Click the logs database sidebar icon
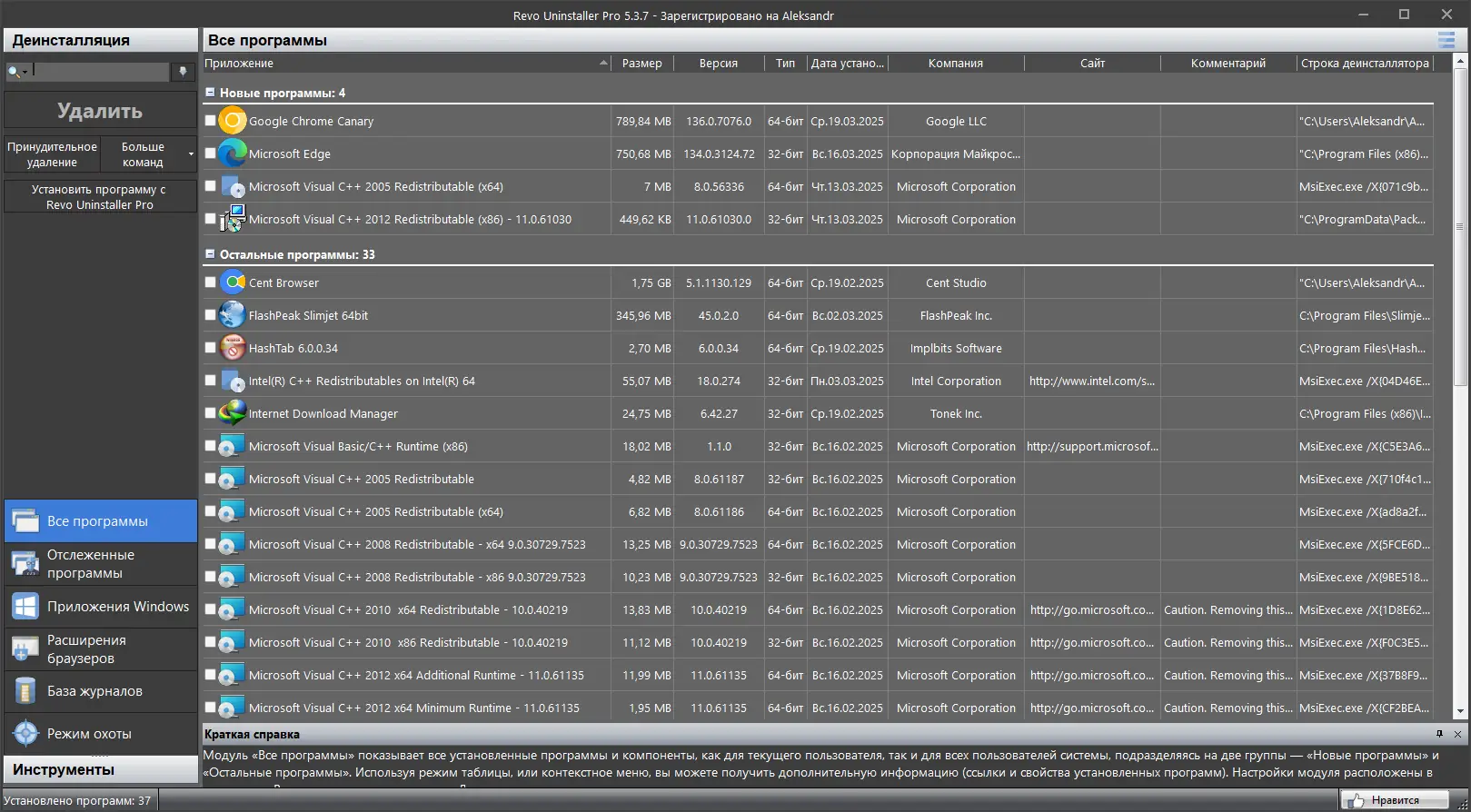1471x812 pixels. click(x=25, y=691)
